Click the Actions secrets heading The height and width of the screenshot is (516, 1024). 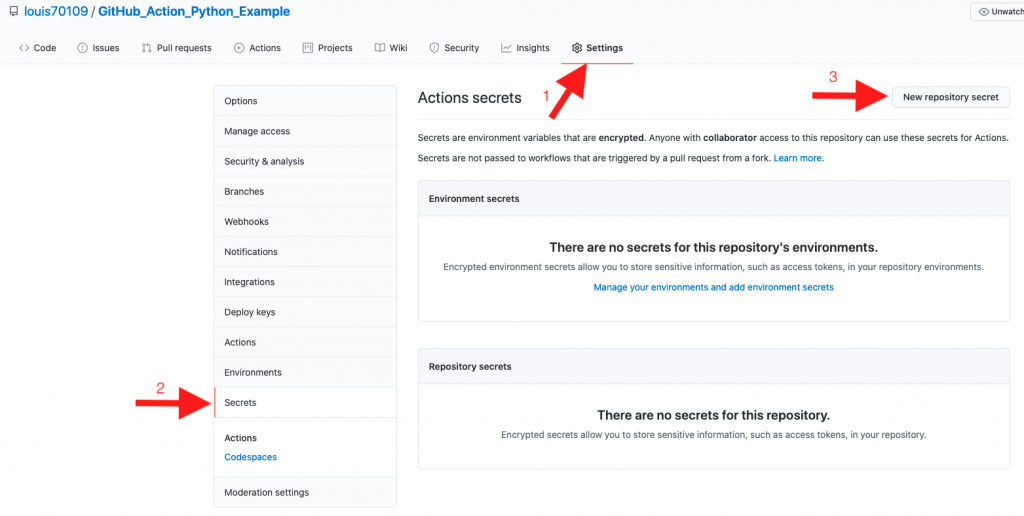(x=470, y=98)
